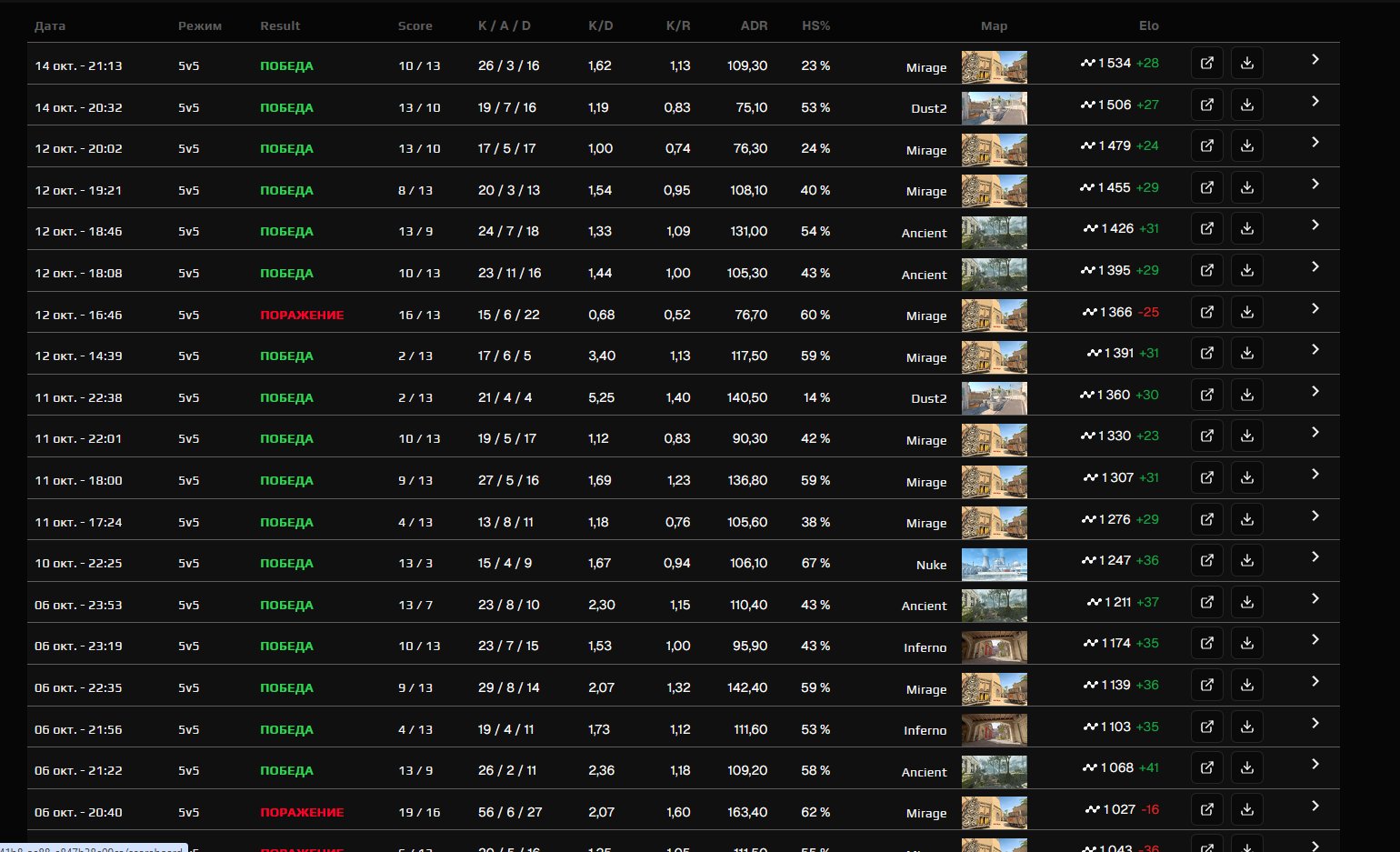
Task: Download demo of 12 окт. 16:46 defeat
Action: pyautogui.click(x=1246, y=313)
